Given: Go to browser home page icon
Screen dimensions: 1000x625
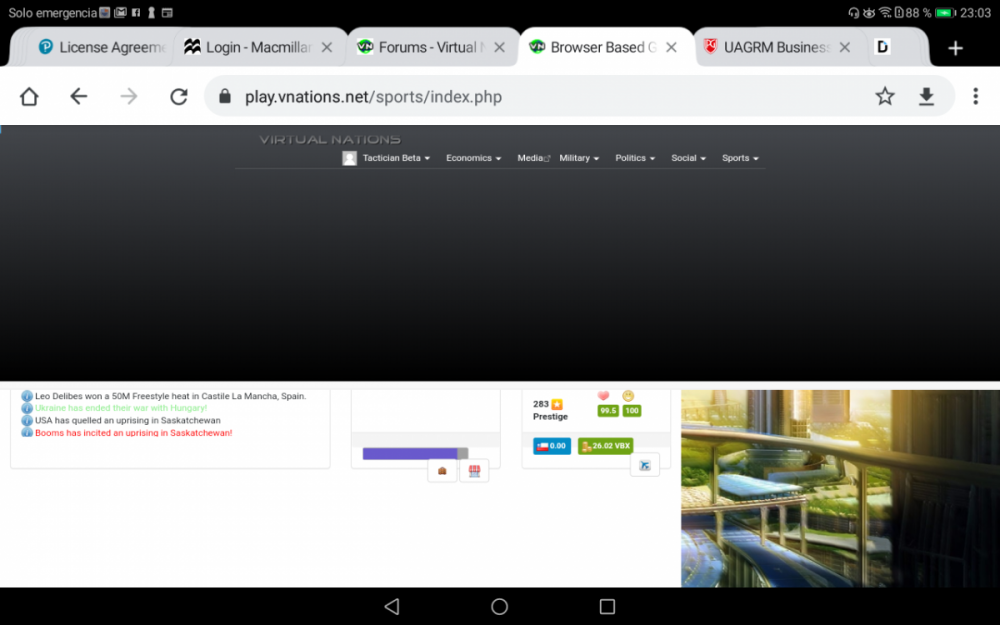Looking at the screenshot, I should [x=29, y=96].
